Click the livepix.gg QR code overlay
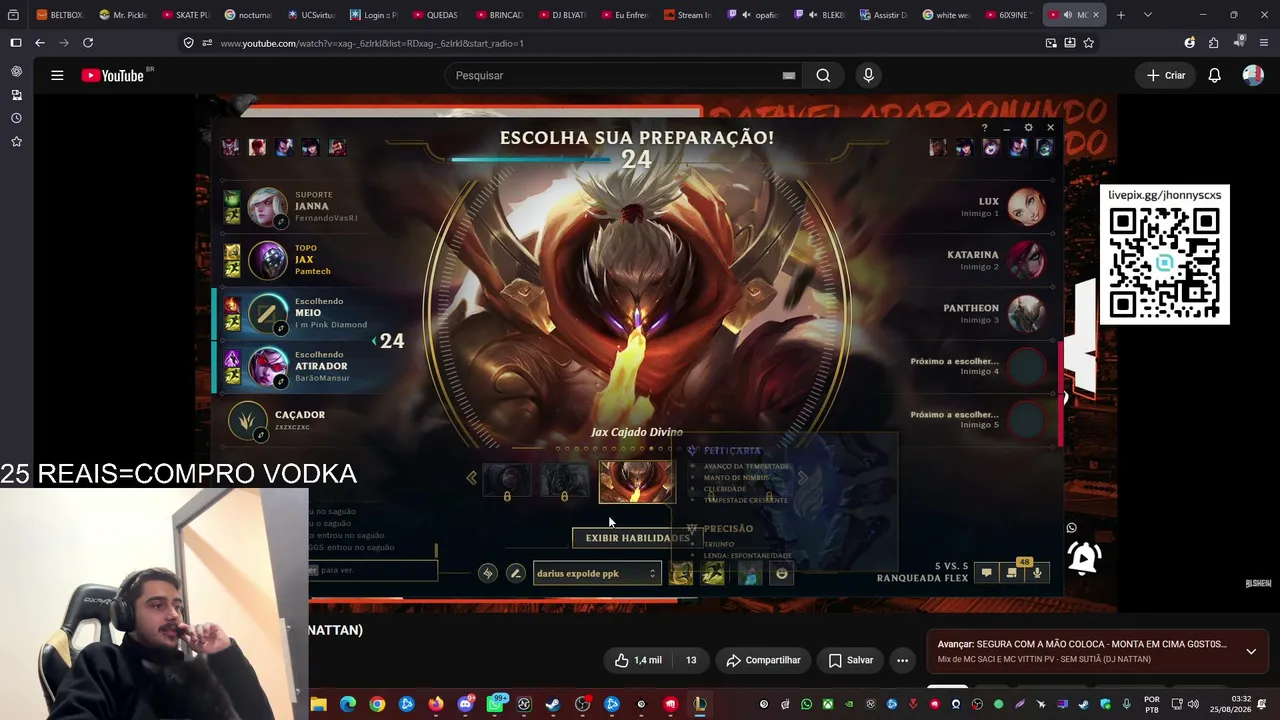1280x720 pixels. pyautogui.click(x=1165, y=255)
